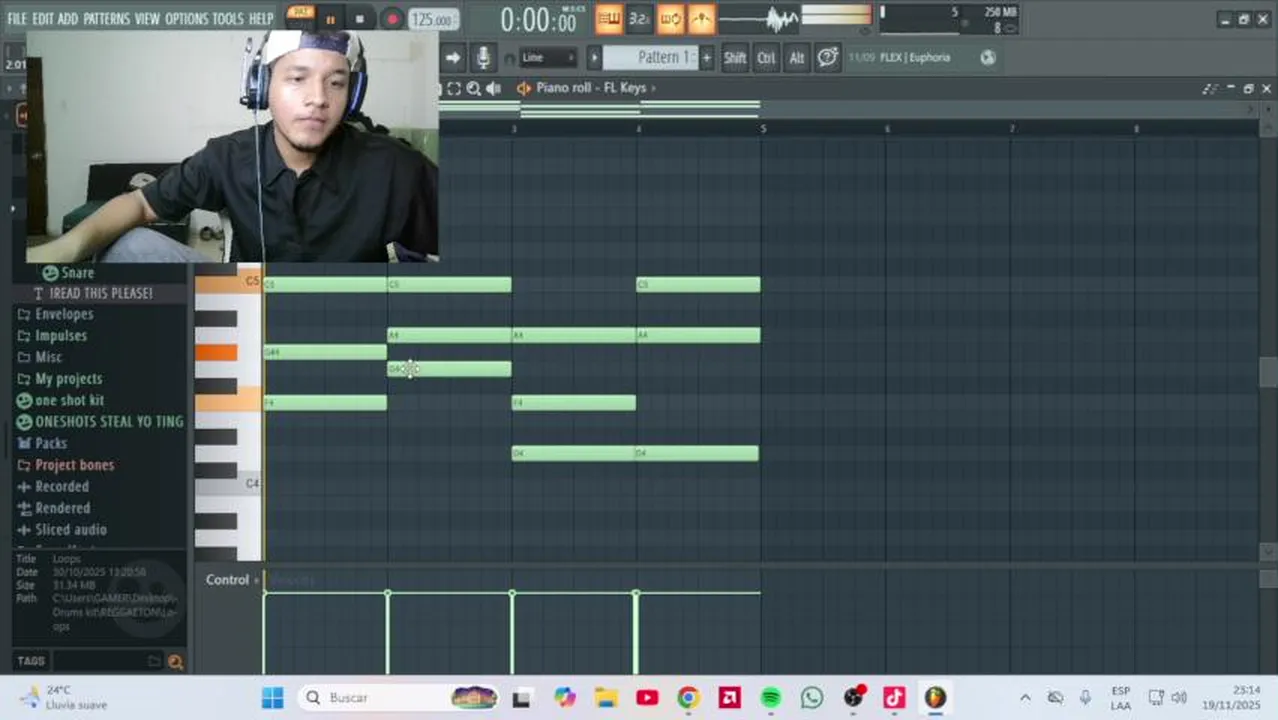Open the Pattern 1 selector

click(x=650, y=57)
